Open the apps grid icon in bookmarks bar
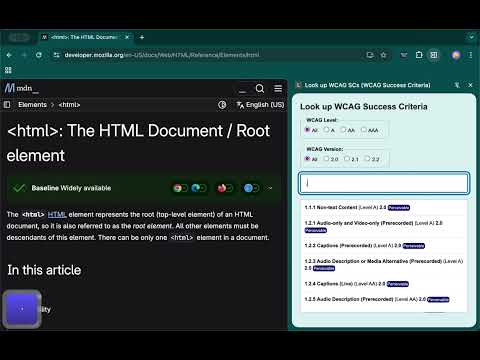 (8, 70)
